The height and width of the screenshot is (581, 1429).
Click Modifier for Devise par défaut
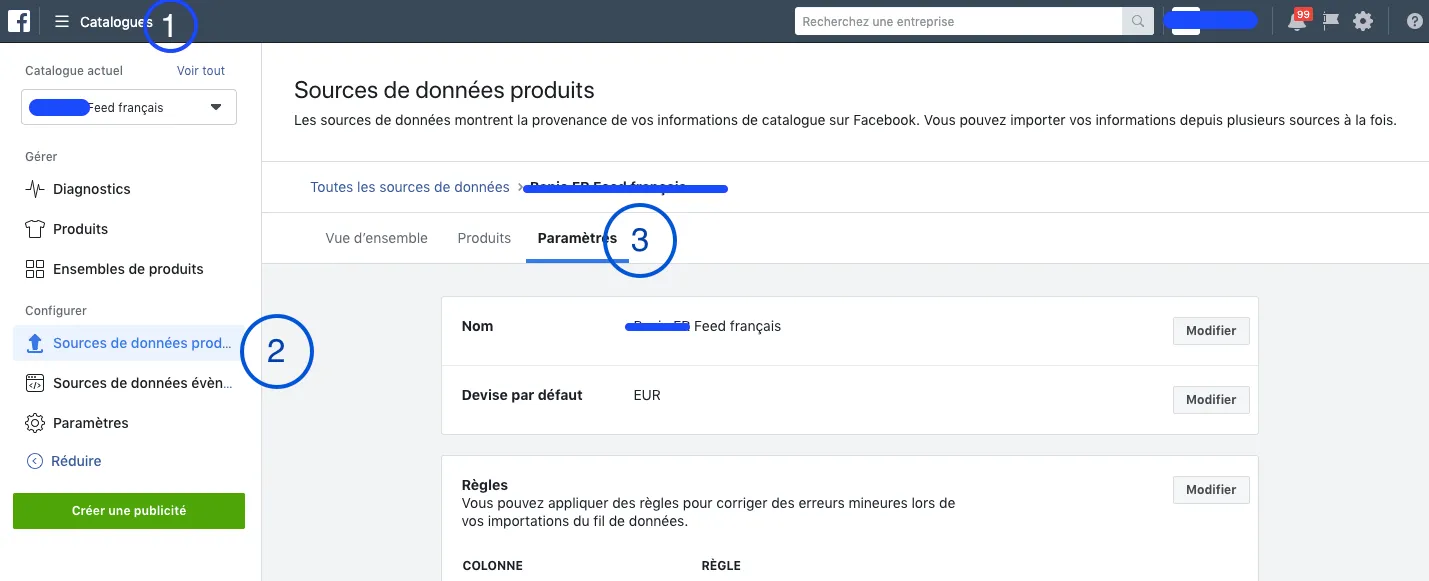coord(1211,399)
